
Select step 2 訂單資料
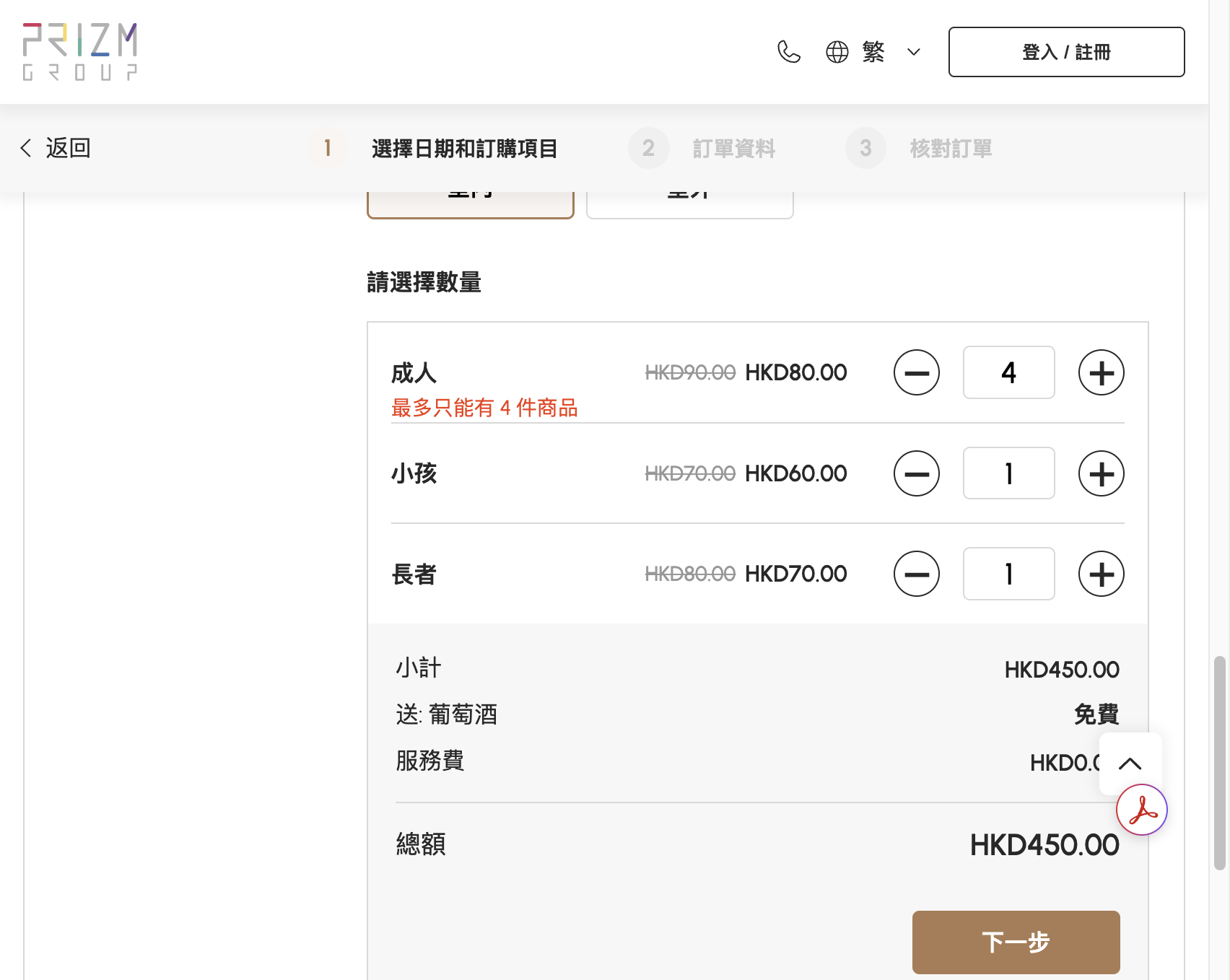[702, 148]
